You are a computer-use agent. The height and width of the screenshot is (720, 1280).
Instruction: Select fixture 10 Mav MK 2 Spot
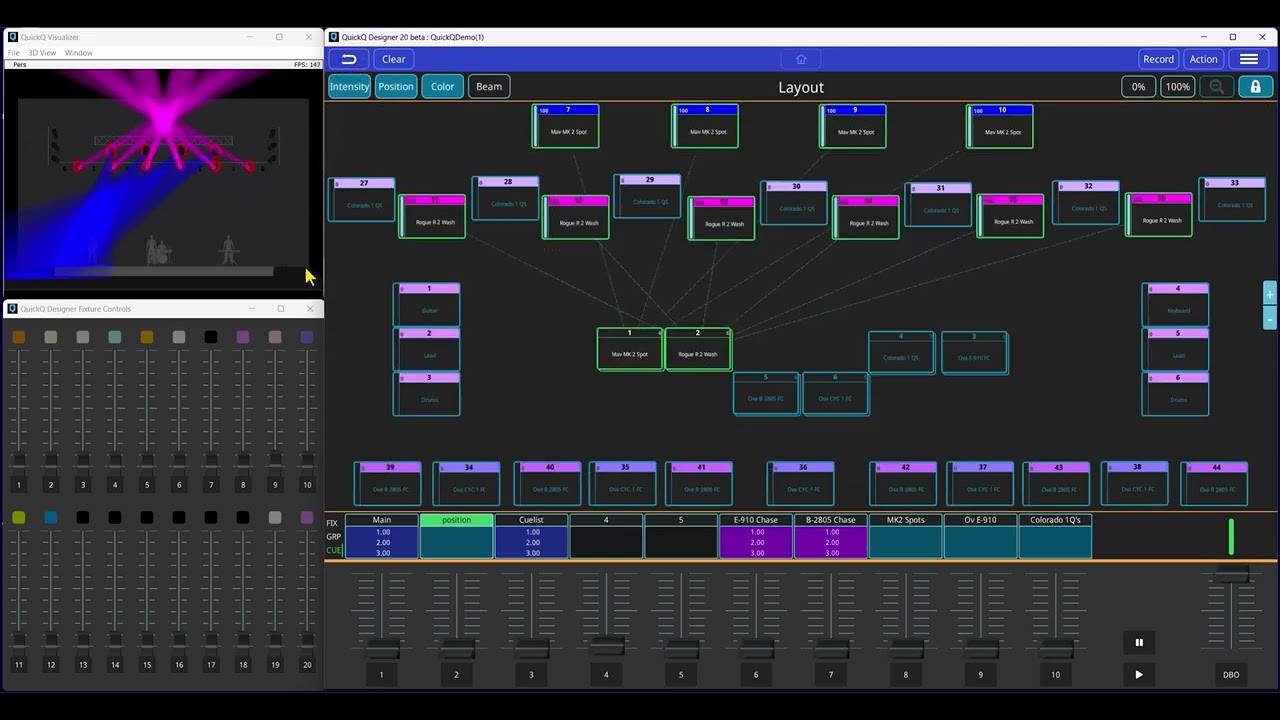pos(1000,126)
